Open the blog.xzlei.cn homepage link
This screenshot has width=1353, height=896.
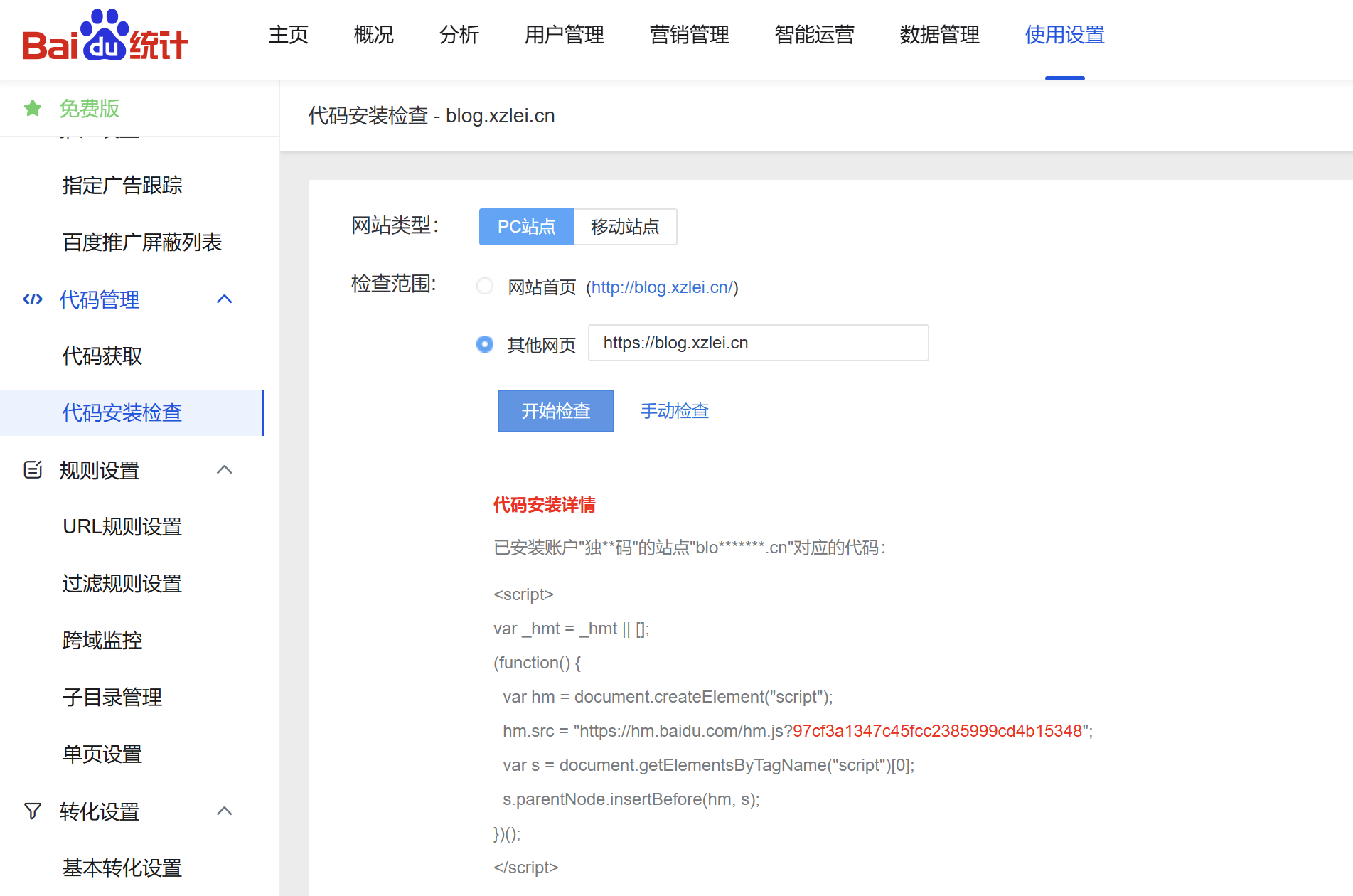point(662,287)
